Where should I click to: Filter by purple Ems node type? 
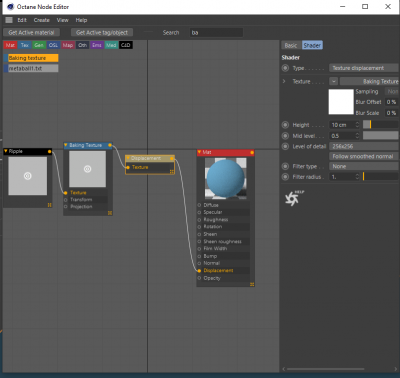tap(97, 45)
